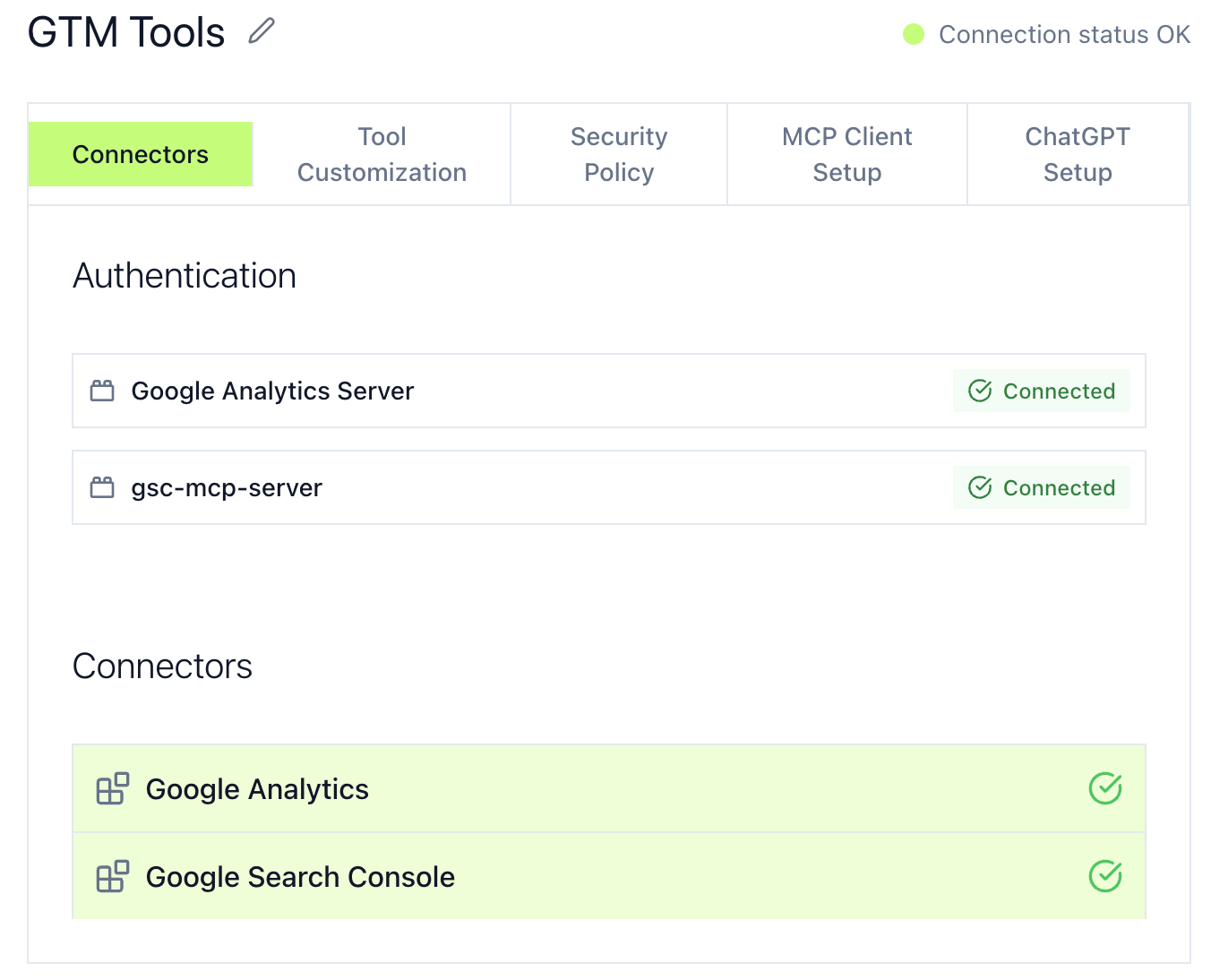1211x980 pixels.
Task: Click the connector blocks icon for Google Analytics
Action: point(111,788)
